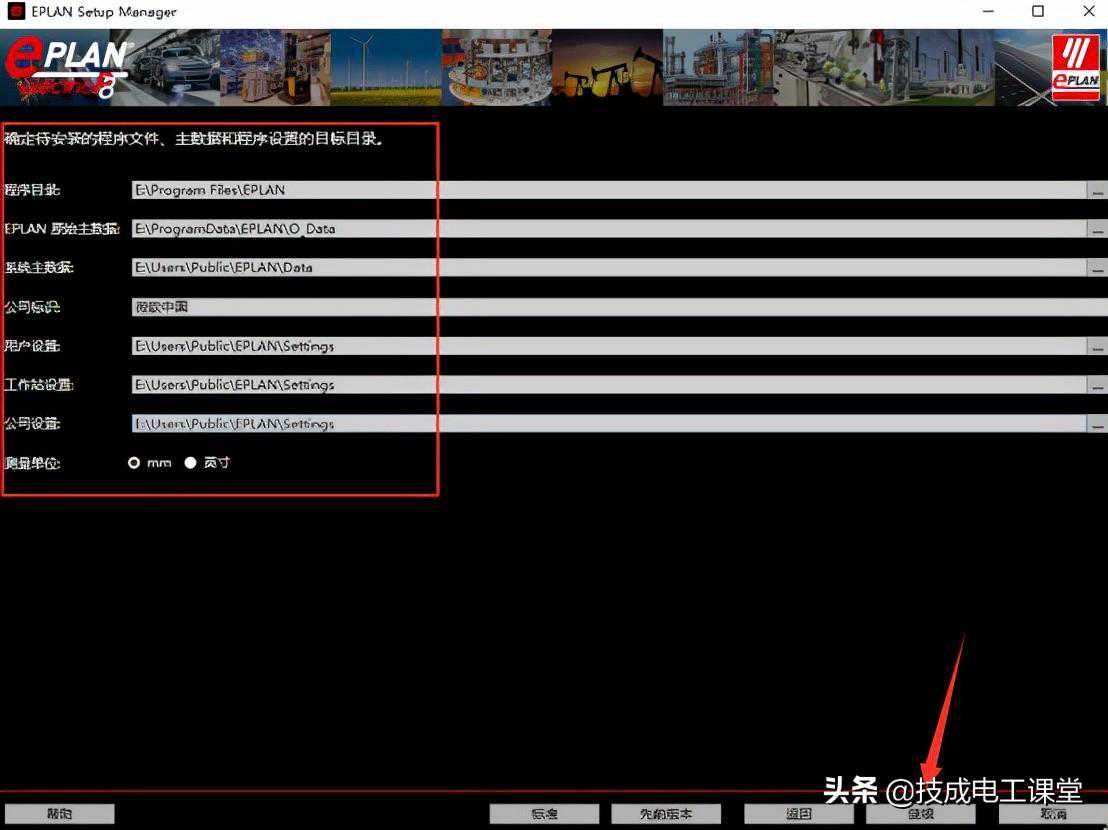The width and height of the screenshot is (1108, 830).
Task: Browse for the 用户设置 folder
Action: [x=1097, y=346]
